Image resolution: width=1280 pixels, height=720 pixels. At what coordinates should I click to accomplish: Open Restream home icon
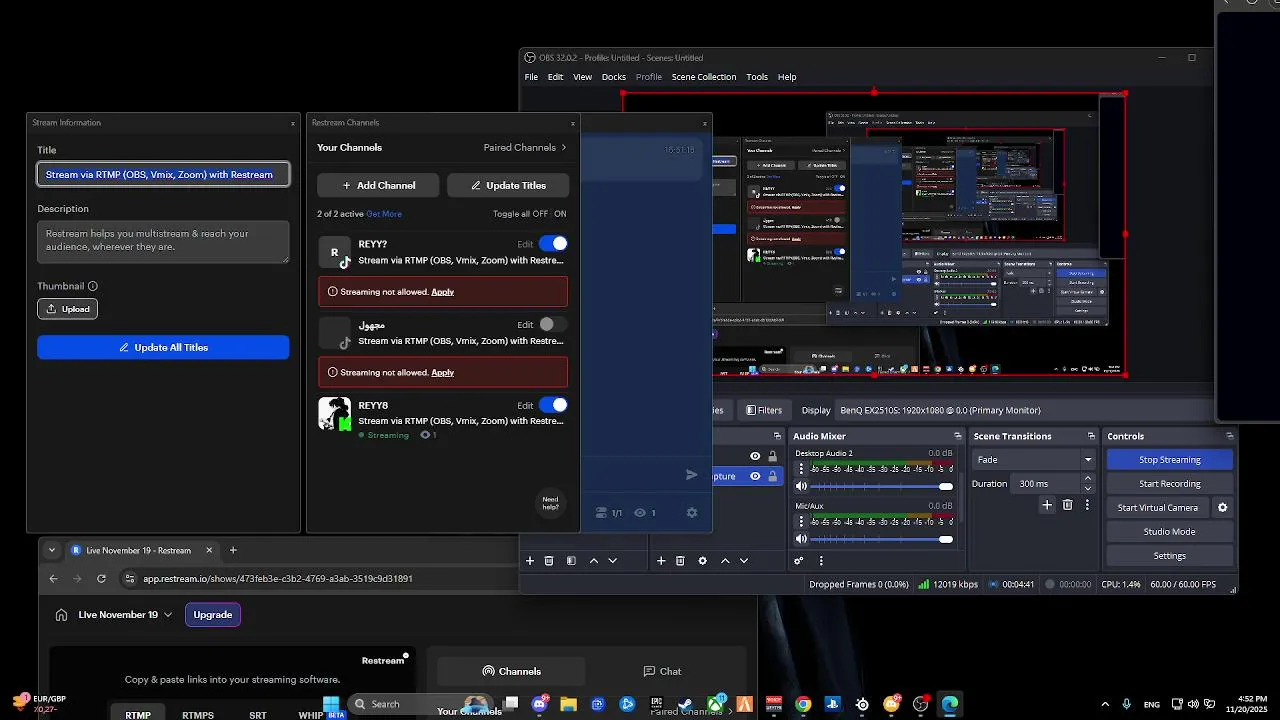(62, 615)
